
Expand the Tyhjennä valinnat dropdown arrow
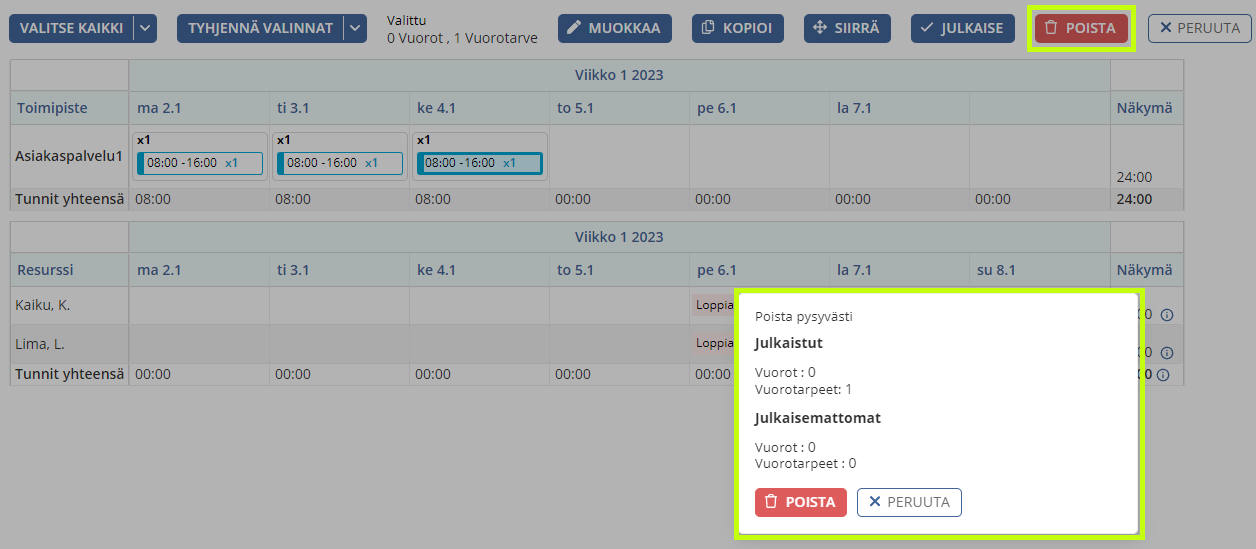coord(355,28)
